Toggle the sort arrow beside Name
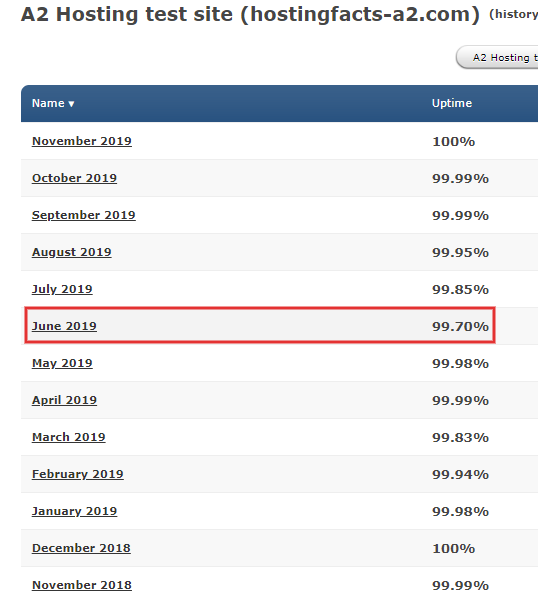The width and height of the screenshot is (538, 603). click(x=71, y=104)
